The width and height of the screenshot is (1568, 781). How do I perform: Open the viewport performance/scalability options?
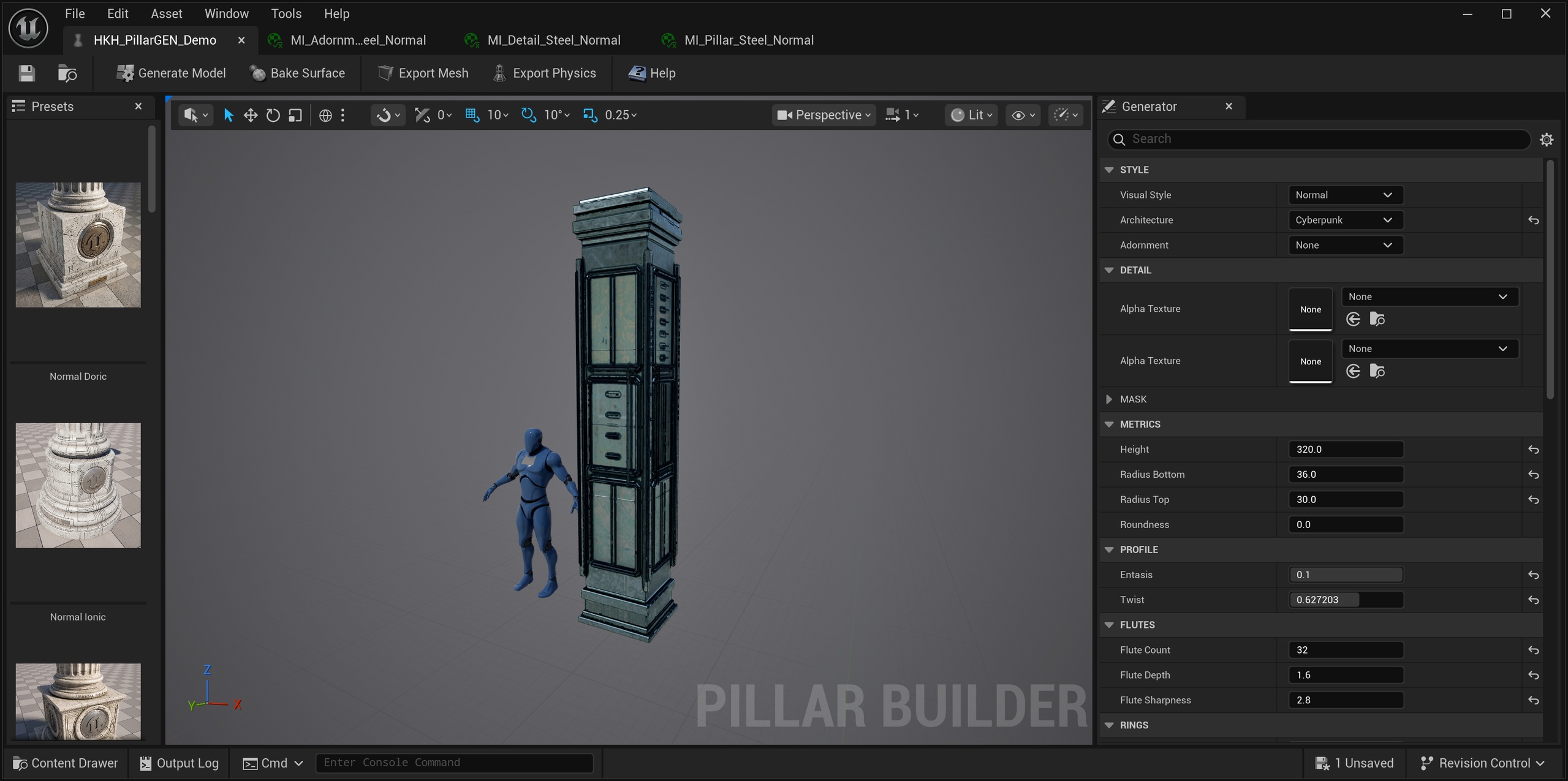tap(1066, 115)
